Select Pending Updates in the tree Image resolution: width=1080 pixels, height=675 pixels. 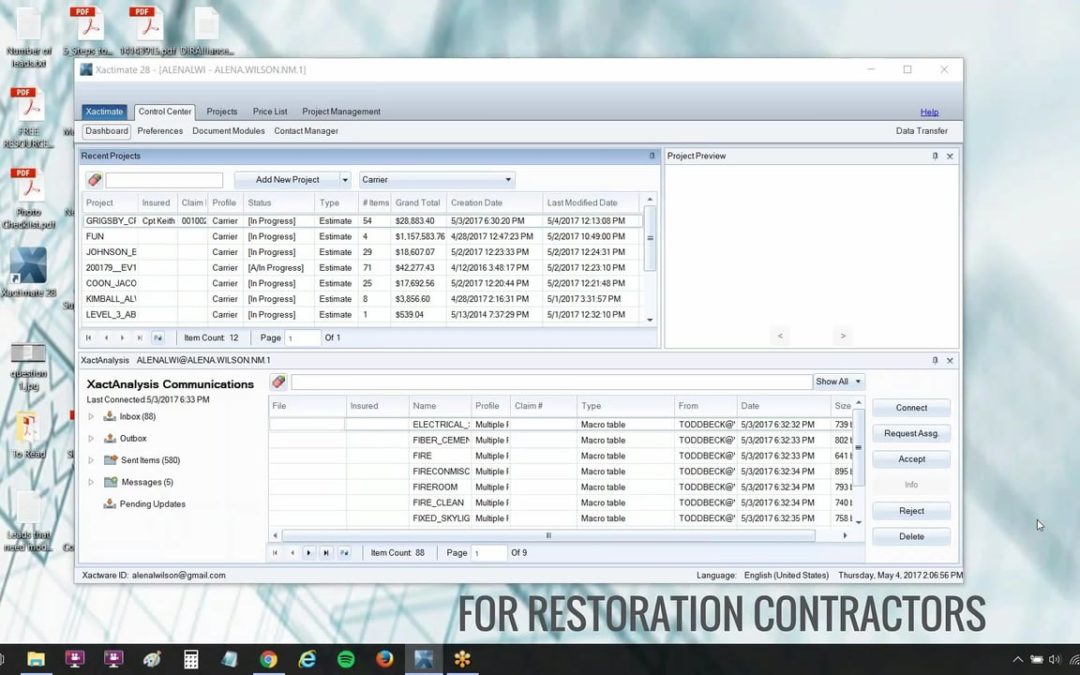pyautogui.click(x=152, y=504)
